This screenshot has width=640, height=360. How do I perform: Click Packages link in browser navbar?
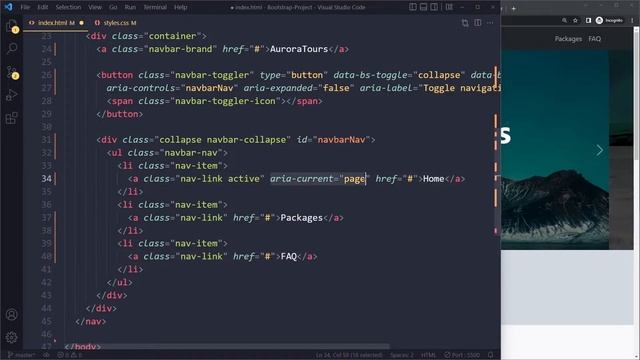click(x=568, y=39)
